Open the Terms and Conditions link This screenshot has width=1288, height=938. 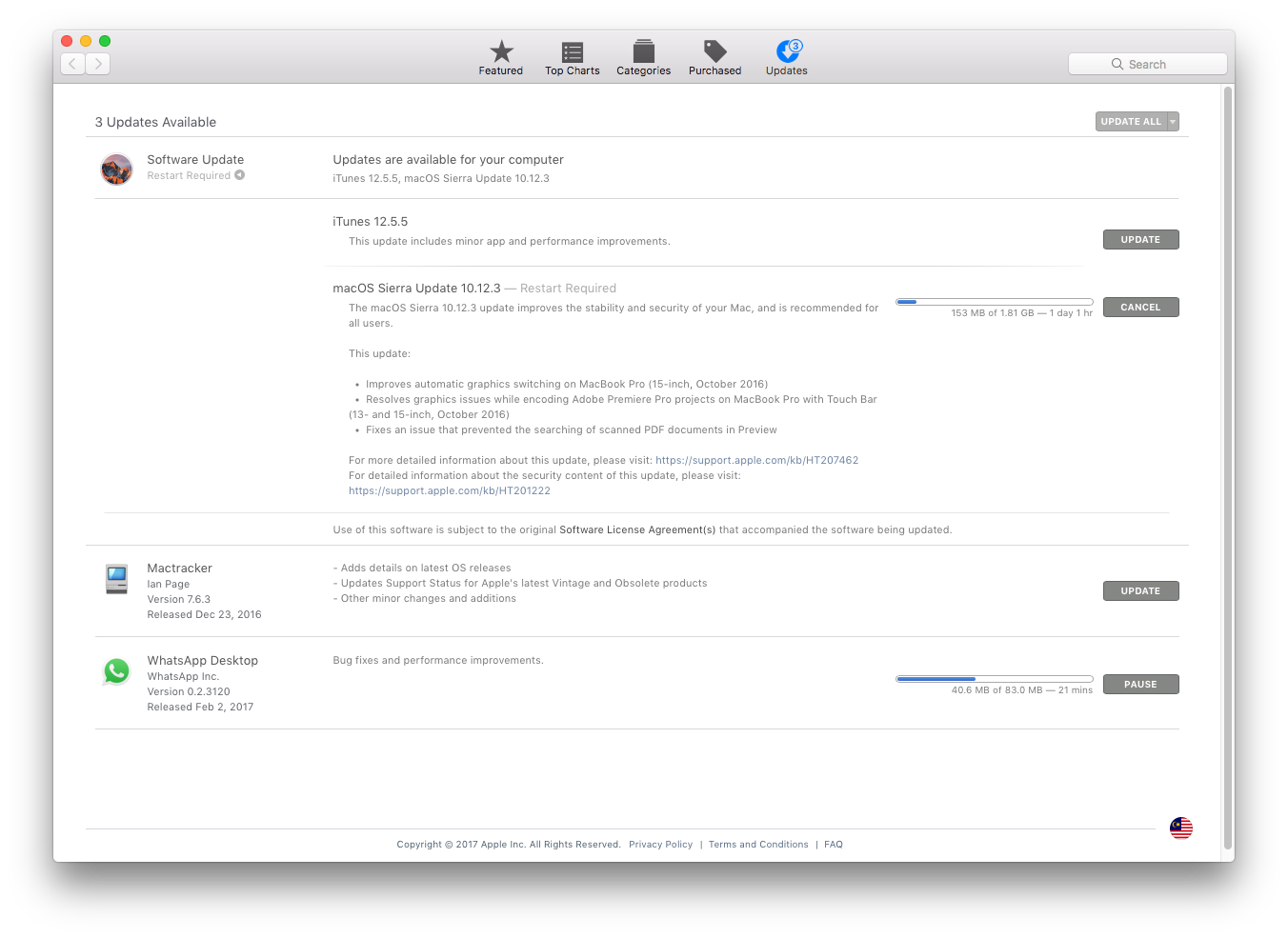(x=758, y=845)
